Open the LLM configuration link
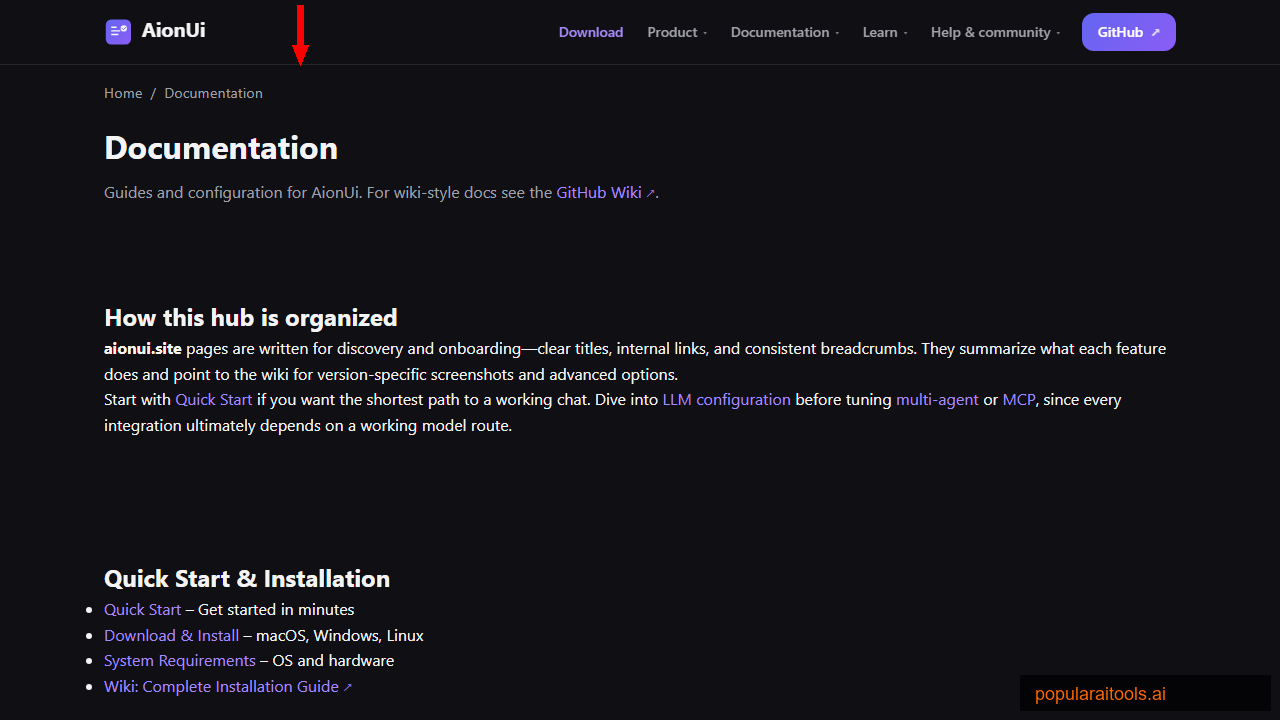 tap(726, 399)
